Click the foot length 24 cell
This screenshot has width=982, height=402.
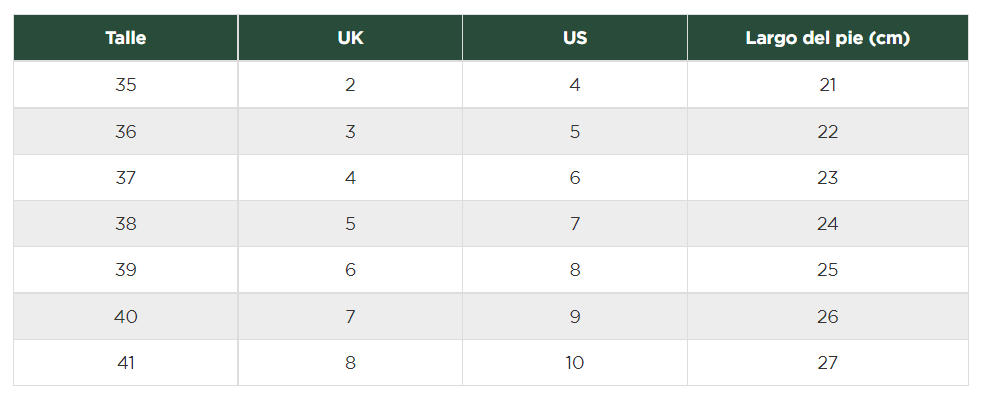tap(828, 224)
